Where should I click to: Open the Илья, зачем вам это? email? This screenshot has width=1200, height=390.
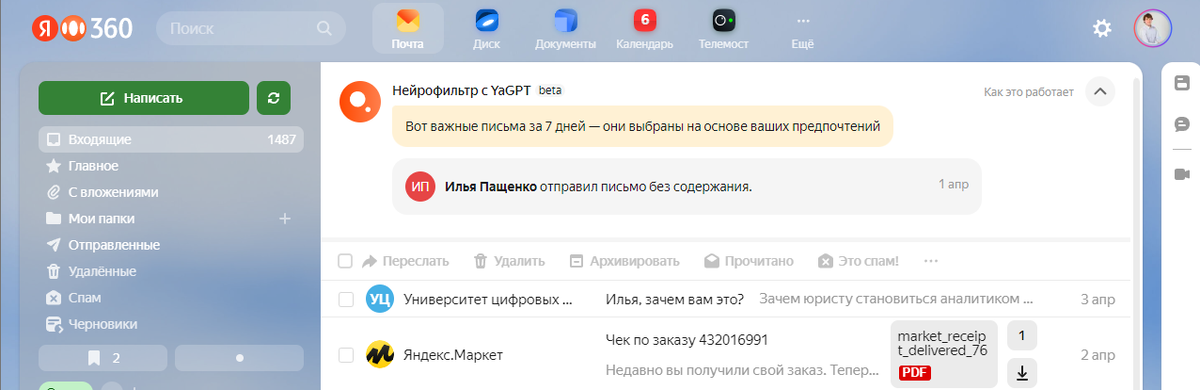click(675, 299)
